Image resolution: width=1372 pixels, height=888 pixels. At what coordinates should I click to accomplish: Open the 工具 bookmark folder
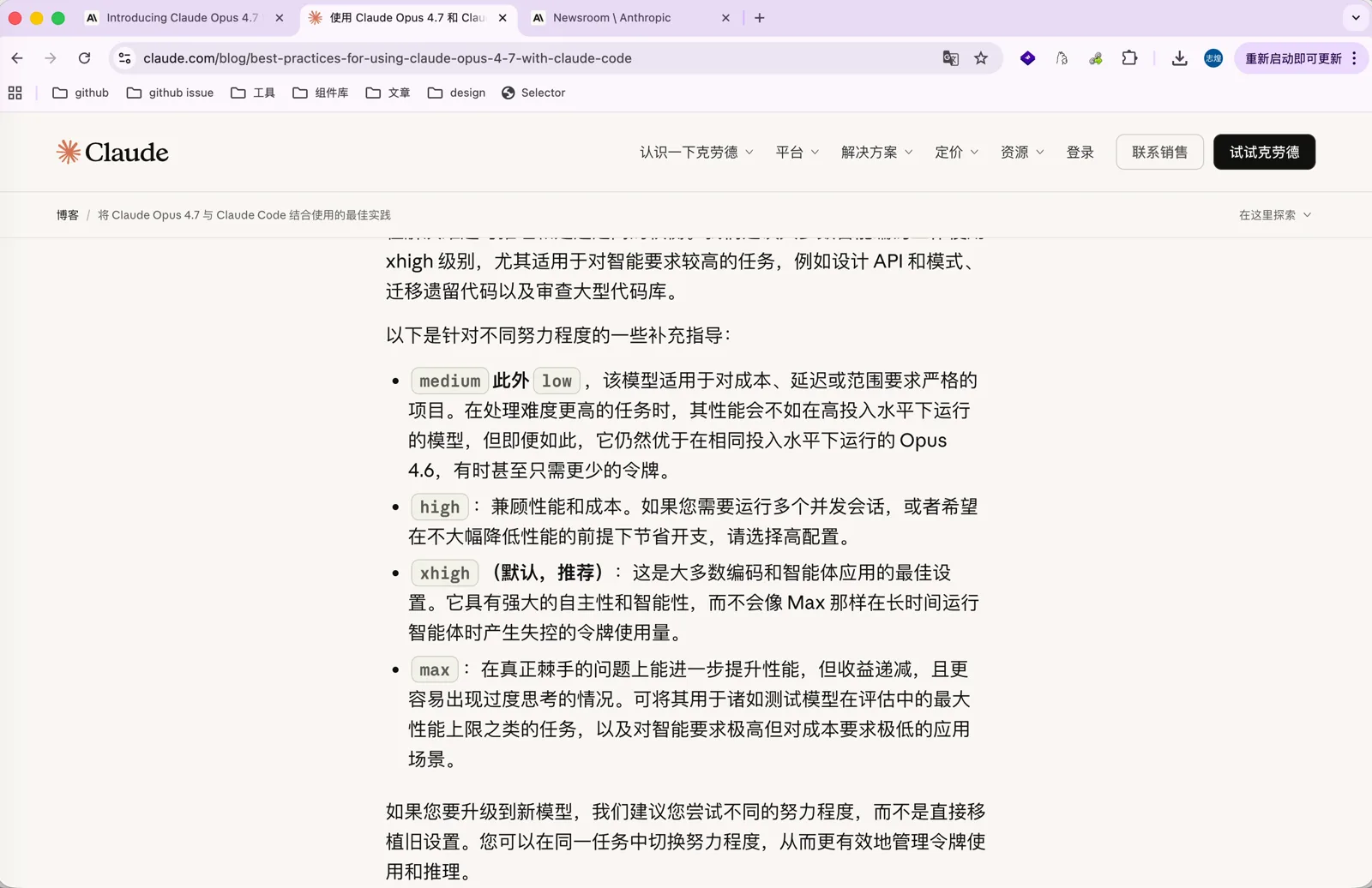[253, 93]
